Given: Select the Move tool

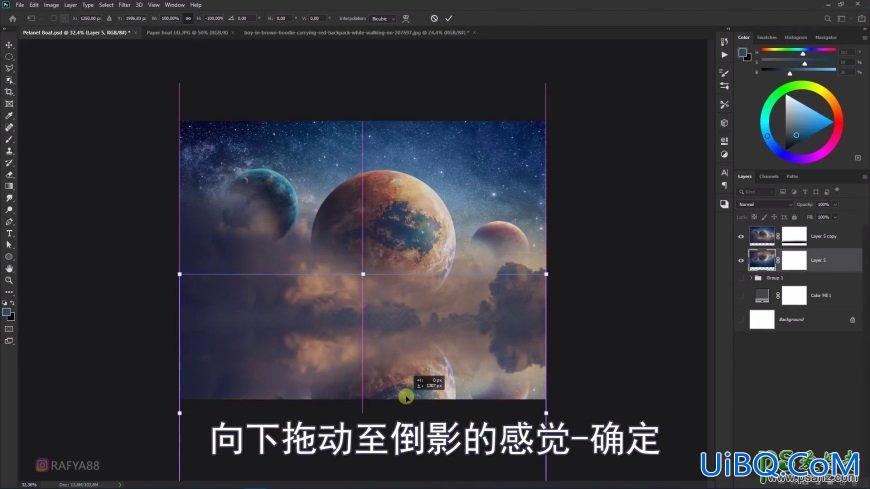Looking at the screenshot, I should tap(9, 45).
